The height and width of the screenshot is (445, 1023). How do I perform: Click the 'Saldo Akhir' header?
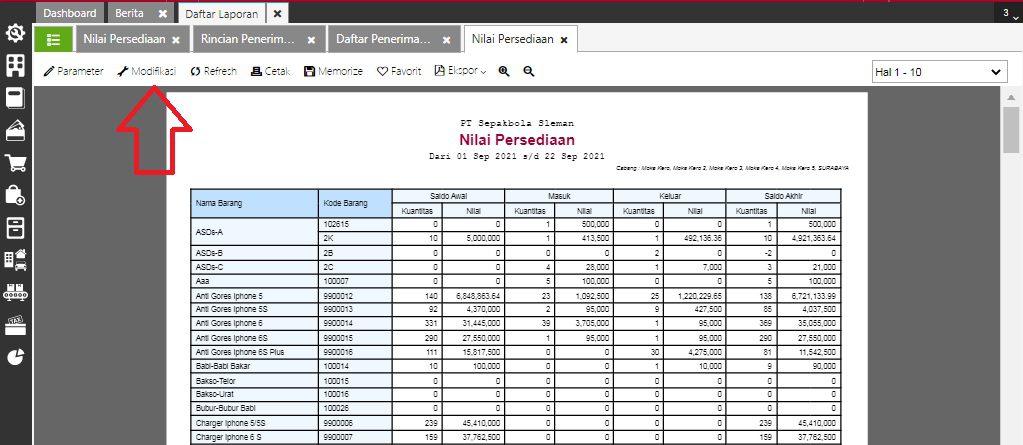pyautogui.click(x=784, y=196)
